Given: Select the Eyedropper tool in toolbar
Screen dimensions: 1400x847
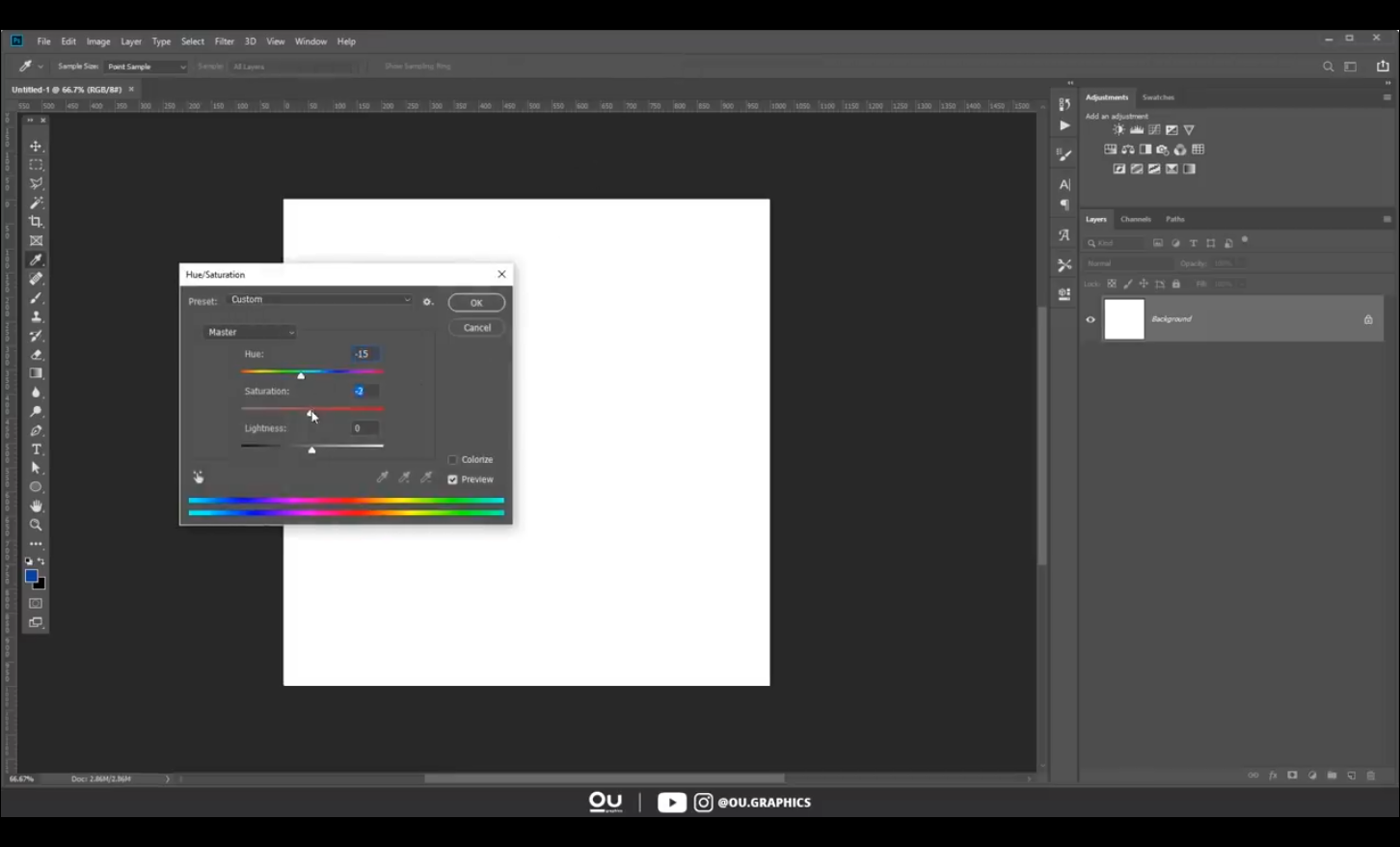Looking at the screenshot, I should click(36, 260).
